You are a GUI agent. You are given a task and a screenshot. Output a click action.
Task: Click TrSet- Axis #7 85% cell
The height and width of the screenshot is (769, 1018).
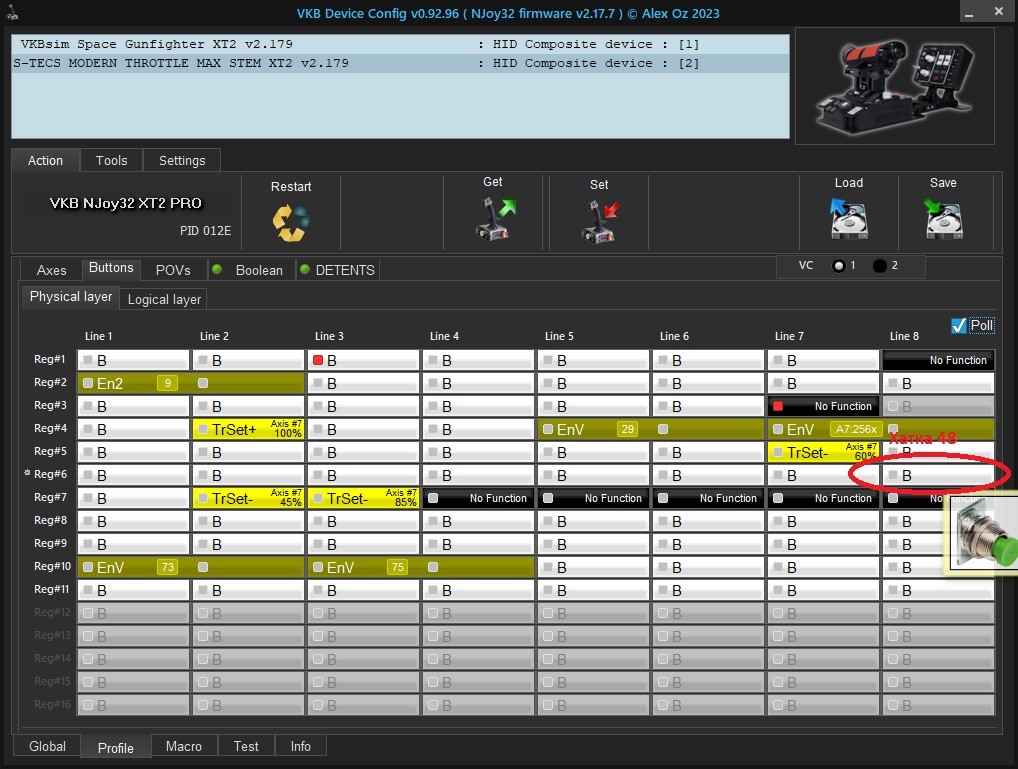(363, 498)
